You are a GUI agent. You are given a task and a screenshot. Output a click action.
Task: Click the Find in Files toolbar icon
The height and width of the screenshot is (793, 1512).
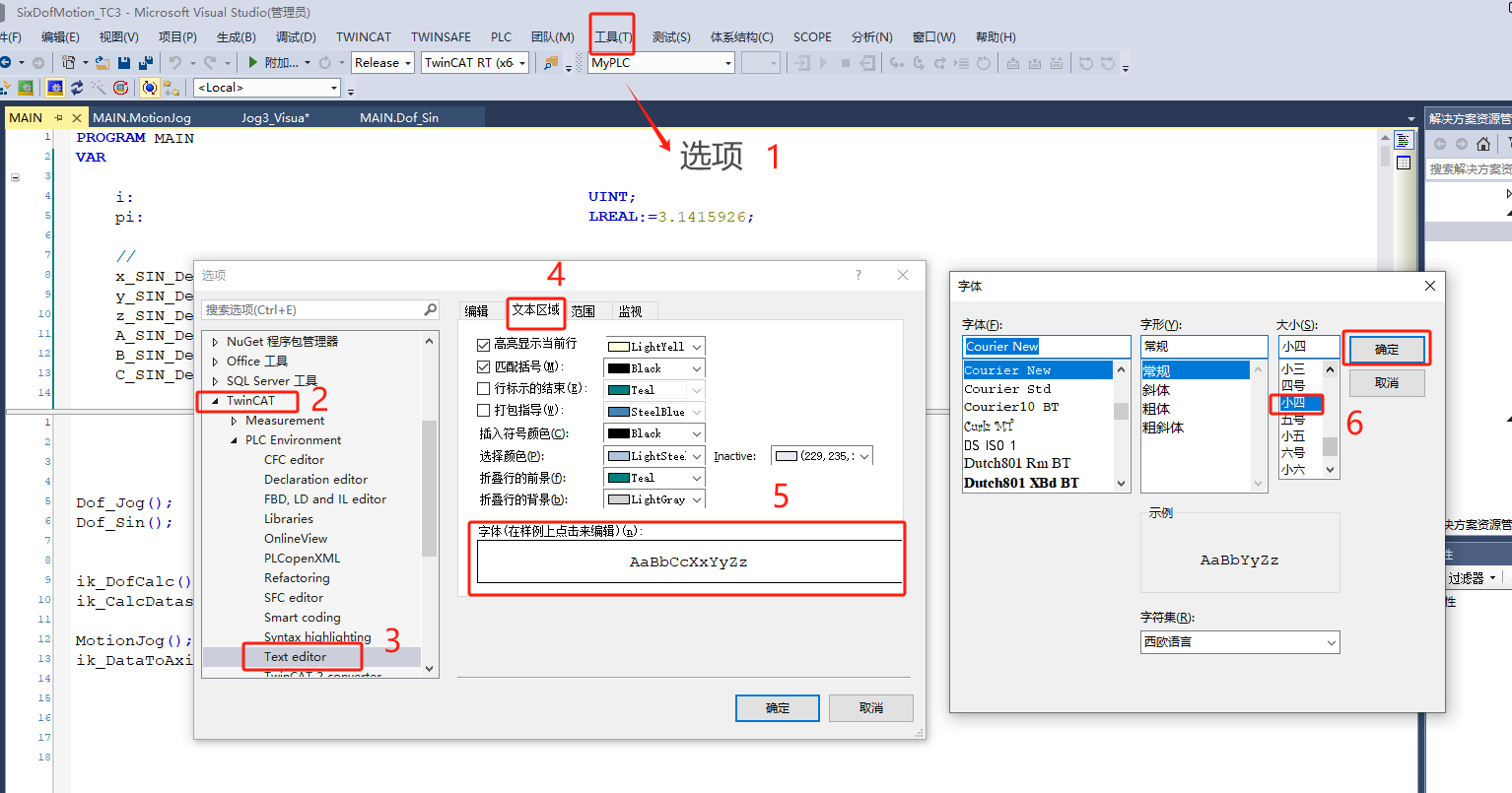click(550, 63)
